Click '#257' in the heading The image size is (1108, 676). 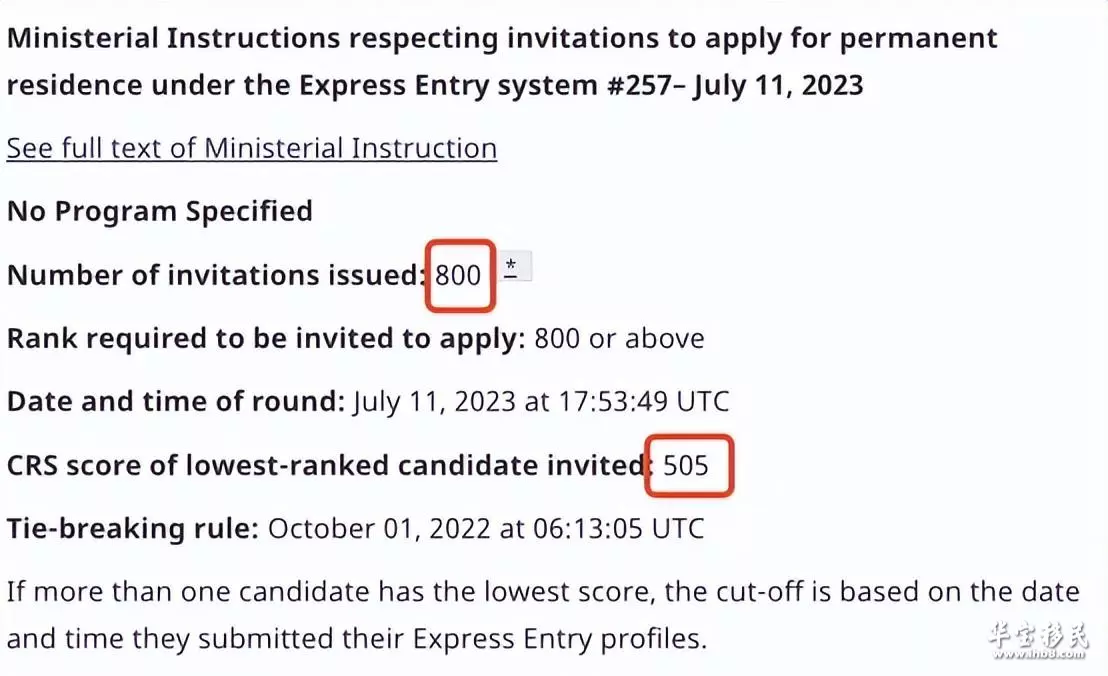pos(640,85)
